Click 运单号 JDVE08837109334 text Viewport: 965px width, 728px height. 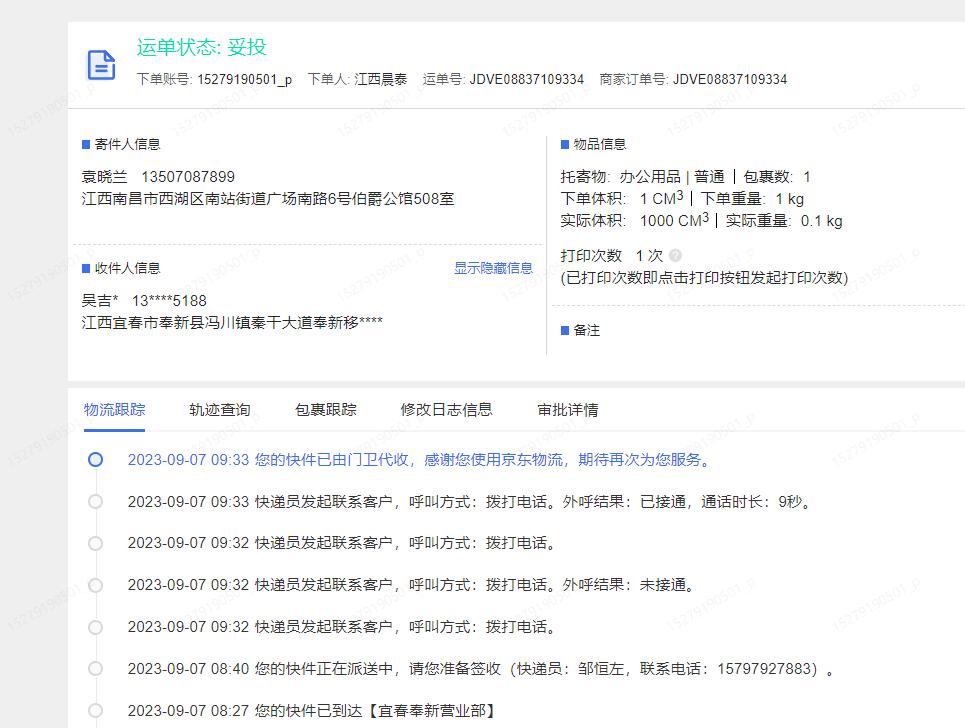click(x=503, y=79)
